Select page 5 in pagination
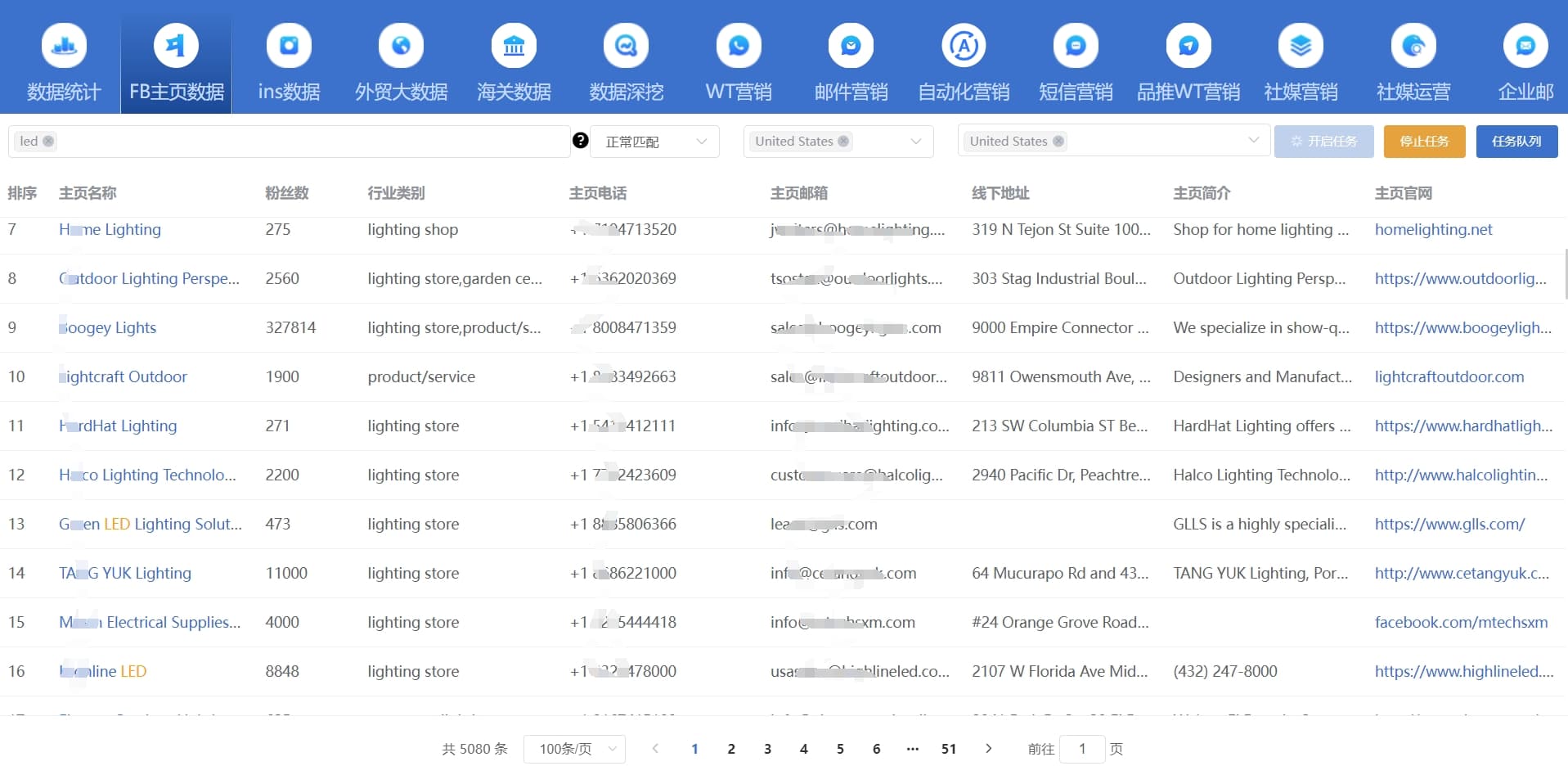This screenshot has height=766, width=1568. (x=840, y=749)
